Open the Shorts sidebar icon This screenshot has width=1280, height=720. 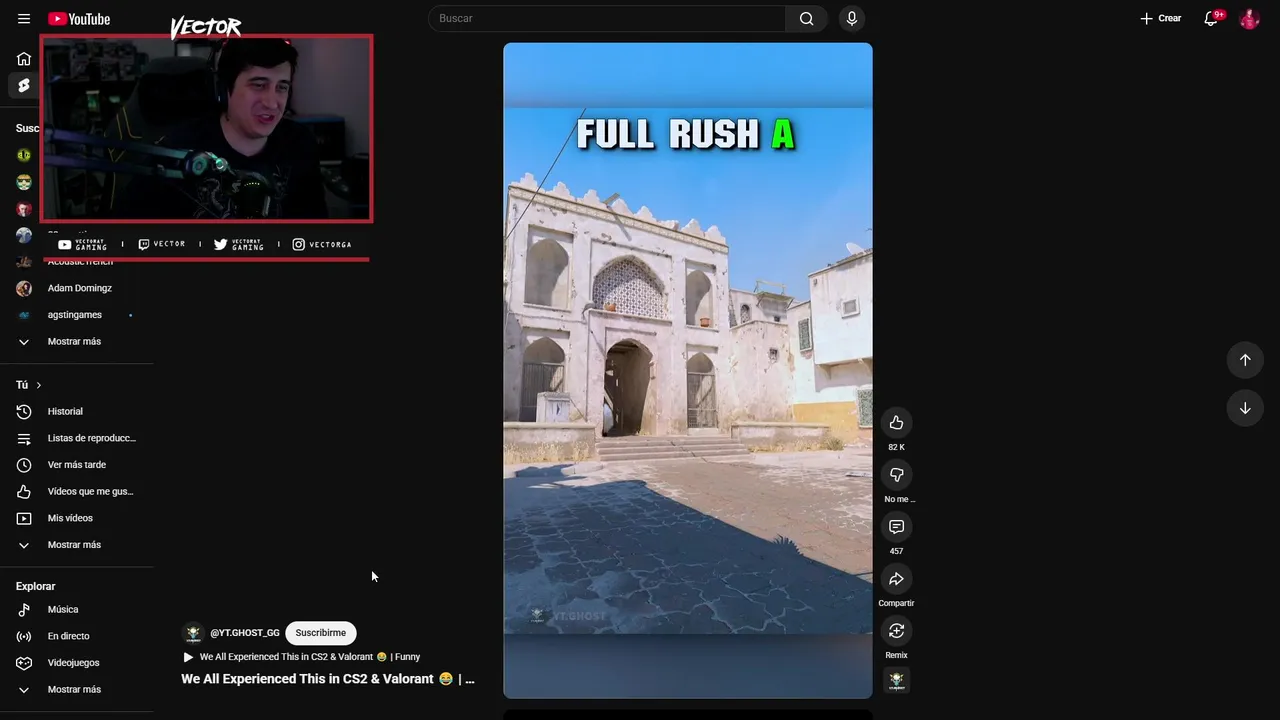tap(24, 85)
